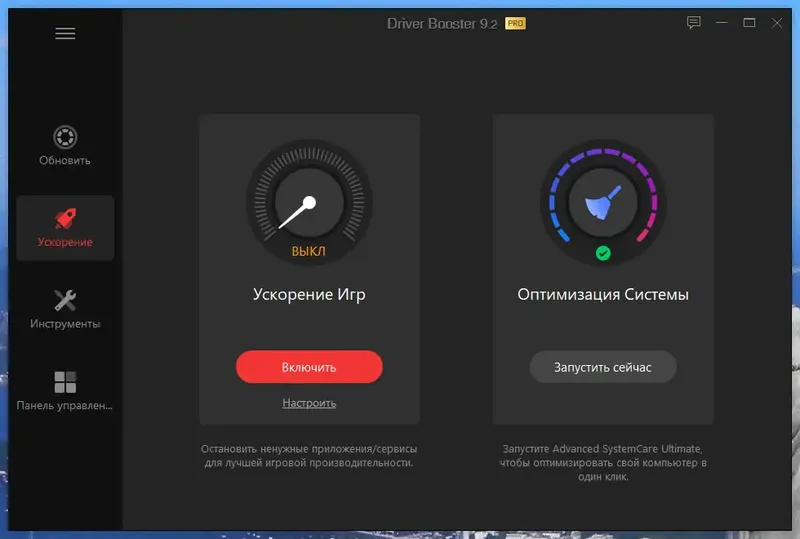Image resolution: width=800 pixels, height=539 pixels.
Task: Click the ВЫКЛ status text
Action: point(309,251)
